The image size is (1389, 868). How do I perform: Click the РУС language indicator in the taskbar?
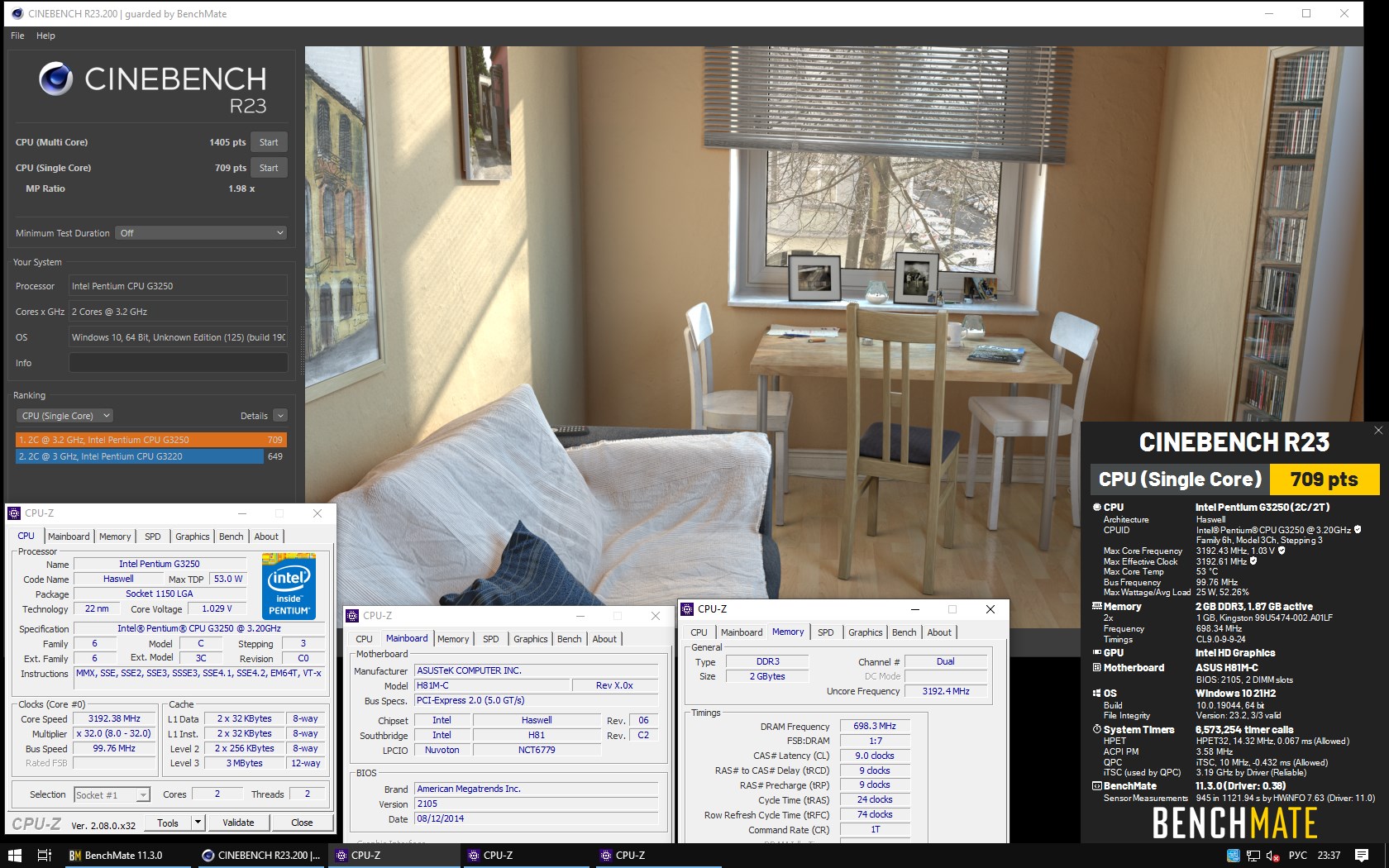1298,855
